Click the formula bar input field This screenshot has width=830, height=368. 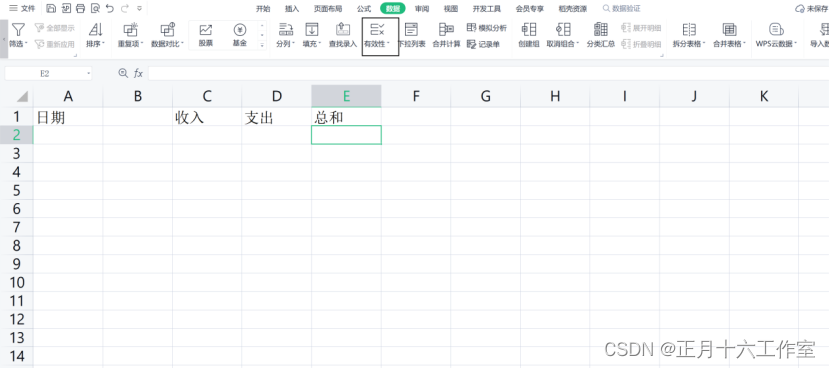click(487, 74)
